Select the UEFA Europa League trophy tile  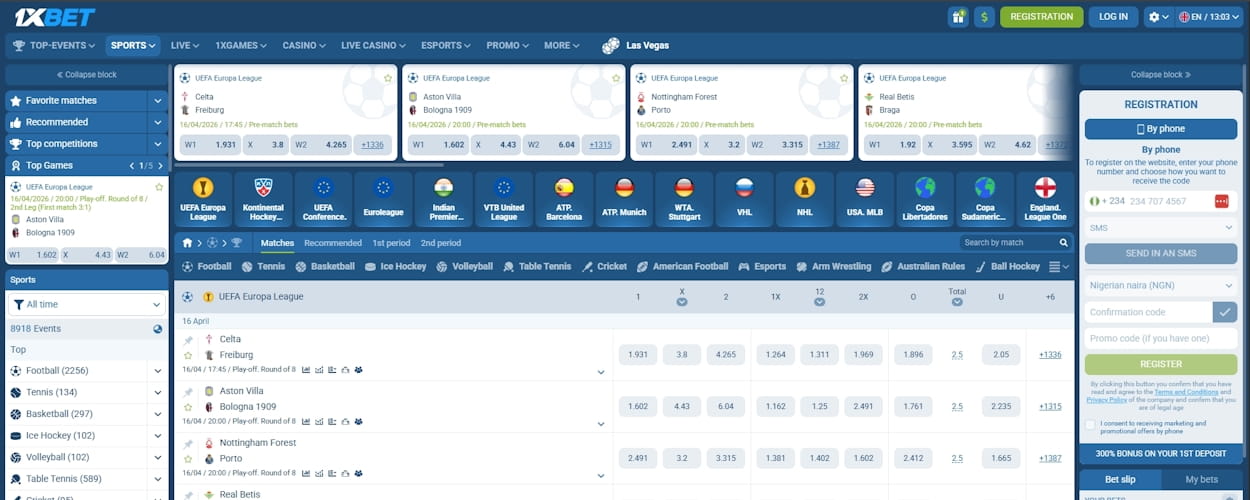click(203, 199)
